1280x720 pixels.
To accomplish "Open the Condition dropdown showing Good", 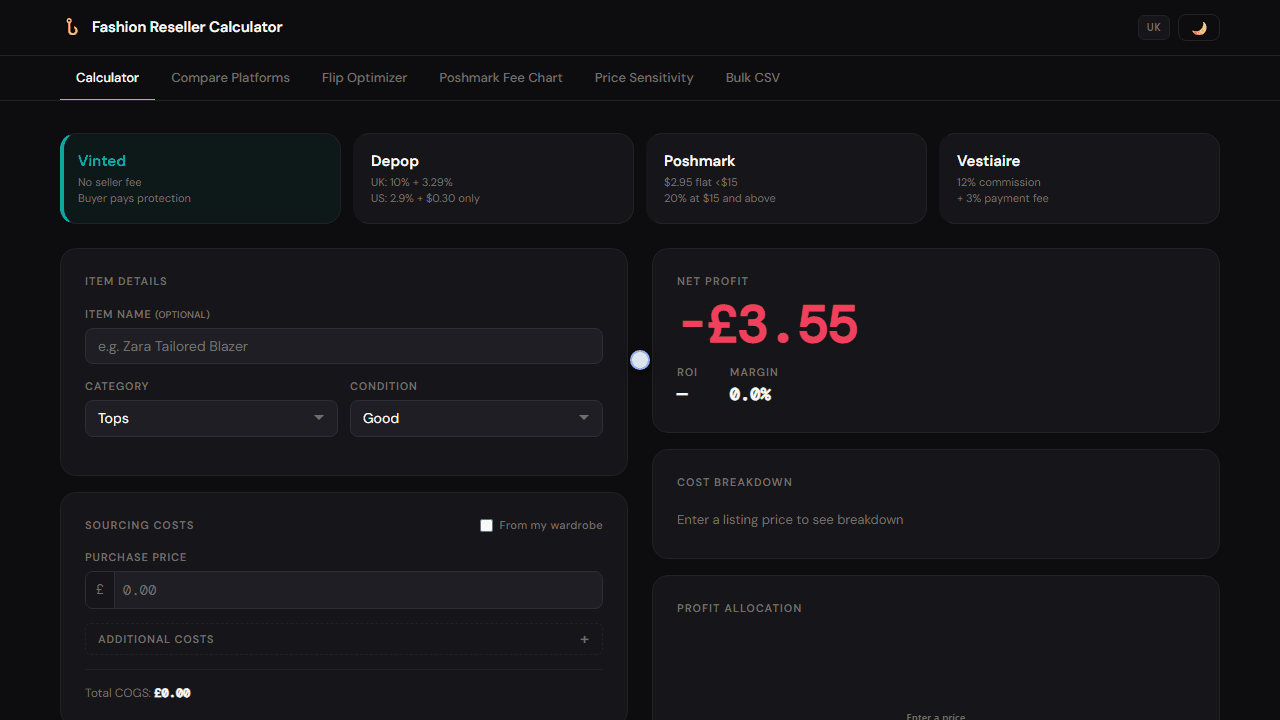I will 476,418.
